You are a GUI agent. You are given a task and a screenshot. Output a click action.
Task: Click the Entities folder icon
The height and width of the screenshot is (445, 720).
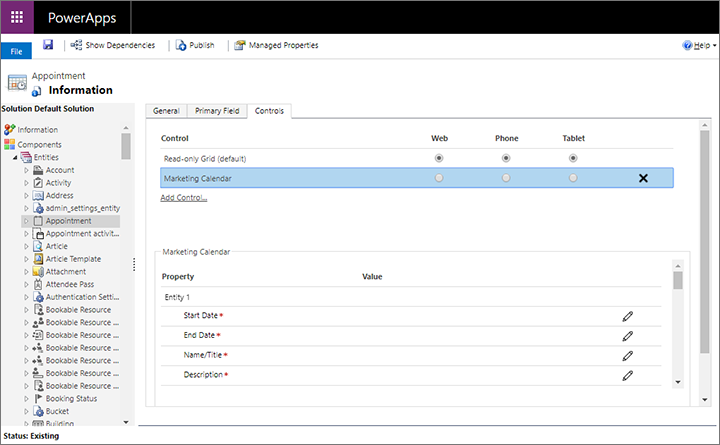click(x=26, y=157)
